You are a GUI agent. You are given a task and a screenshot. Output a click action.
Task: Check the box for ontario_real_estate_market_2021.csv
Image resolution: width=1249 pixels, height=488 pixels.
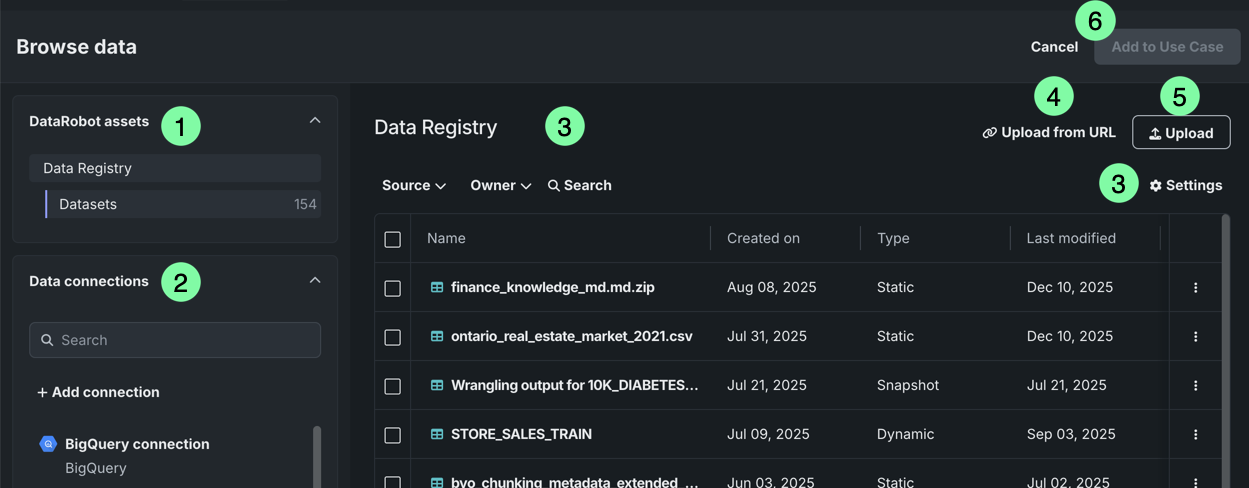392,337
